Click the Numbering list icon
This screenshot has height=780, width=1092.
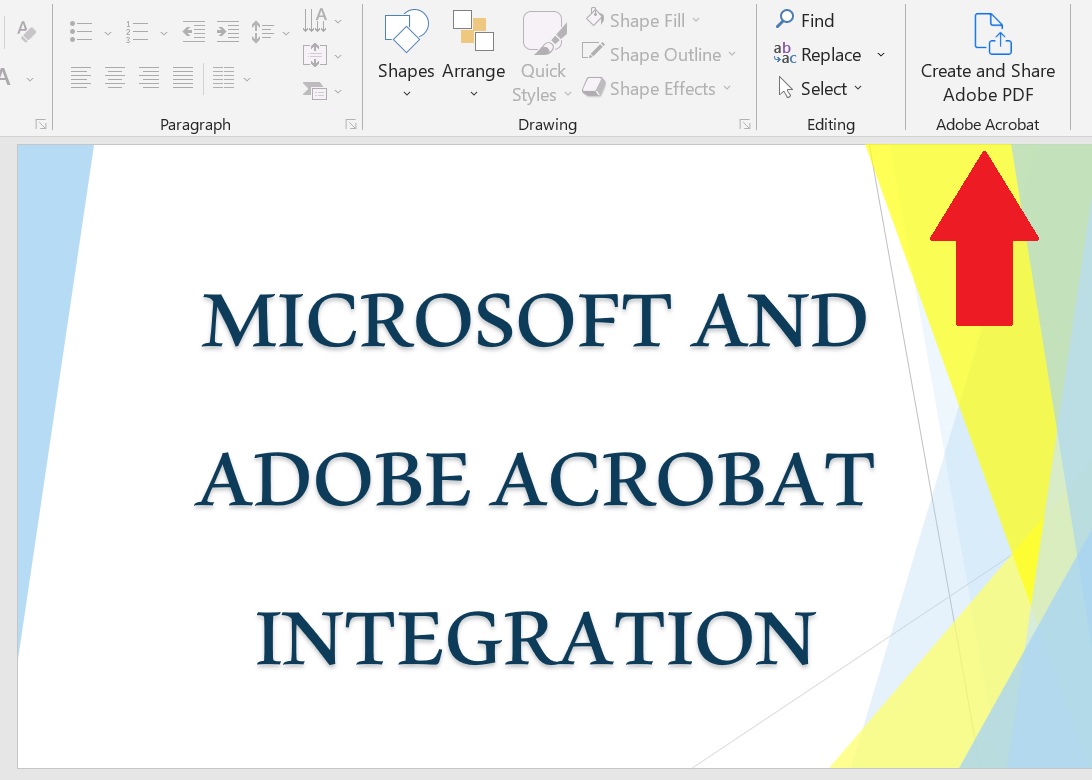click(137, 31)
